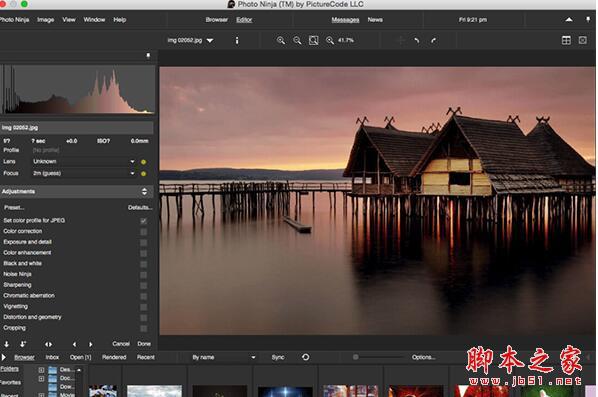598x397 pixels.
Task: Click the 41.7% zoom level magnifier icon
Action: 330,40
